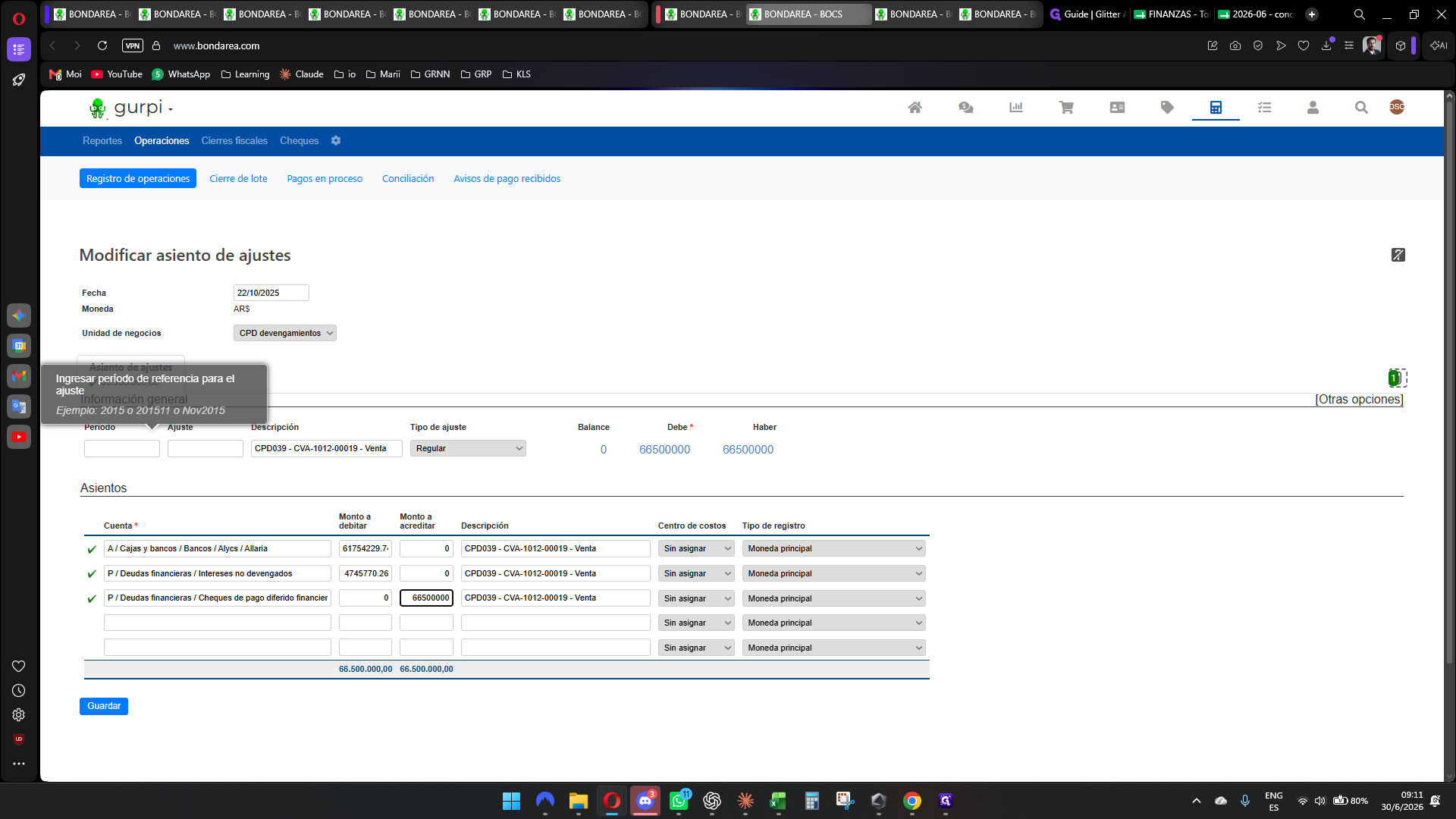Screen dimensions: 1456x819
Task: Click the Periodo input field
Action: pyautogui.click(x=122, y=448)
